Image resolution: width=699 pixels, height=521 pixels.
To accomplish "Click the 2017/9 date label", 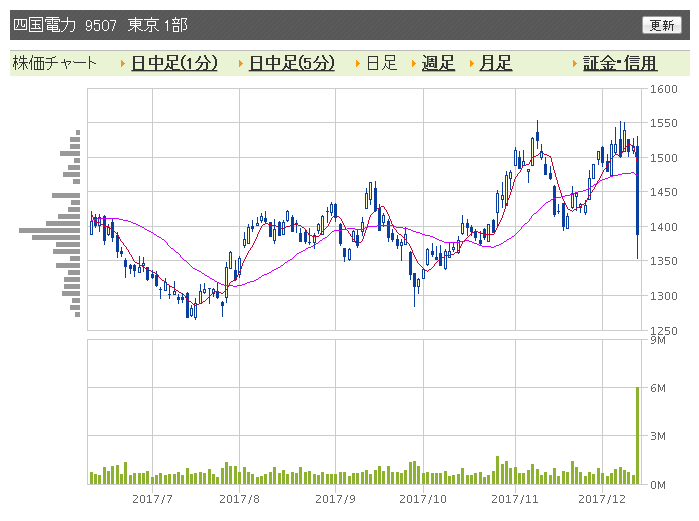I will [335, 499].
